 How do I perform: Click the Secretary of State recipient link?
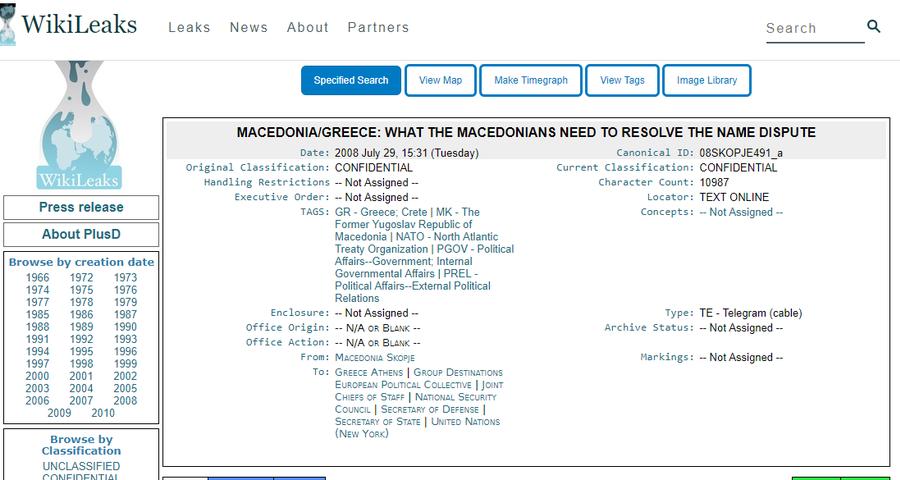378,422
